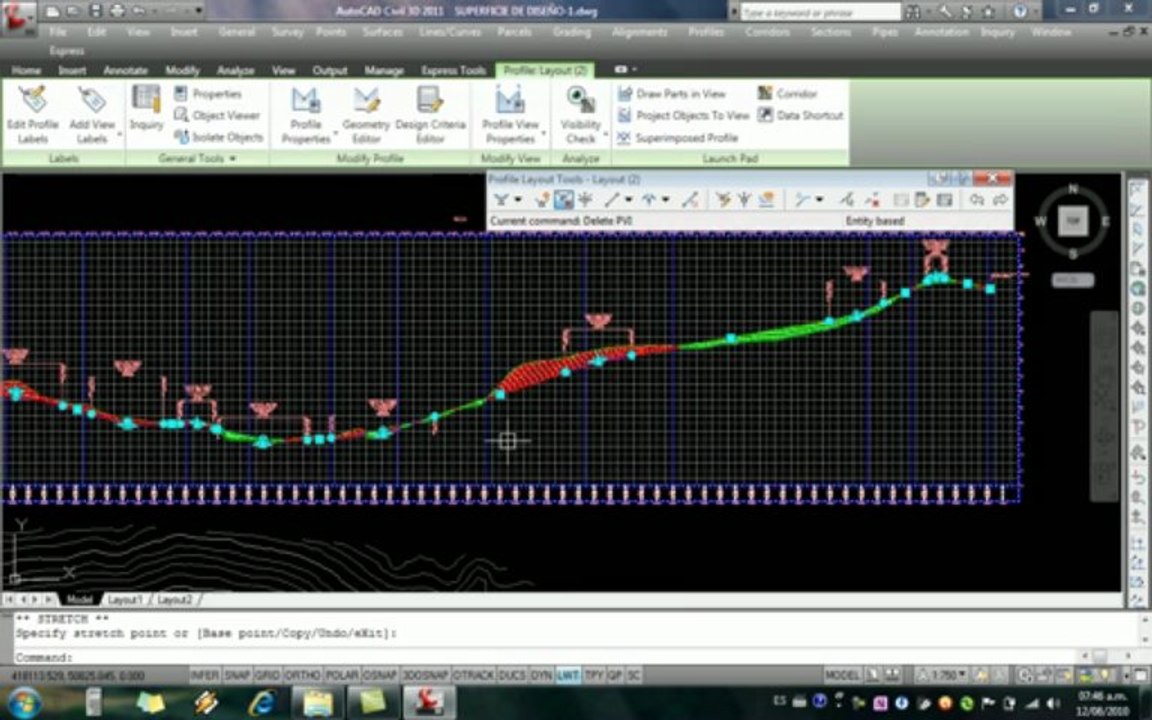The height and width of the screenshot is (720, 1152).
Task: Toggle POLAR tracking
Action: [x=341, y=675]
